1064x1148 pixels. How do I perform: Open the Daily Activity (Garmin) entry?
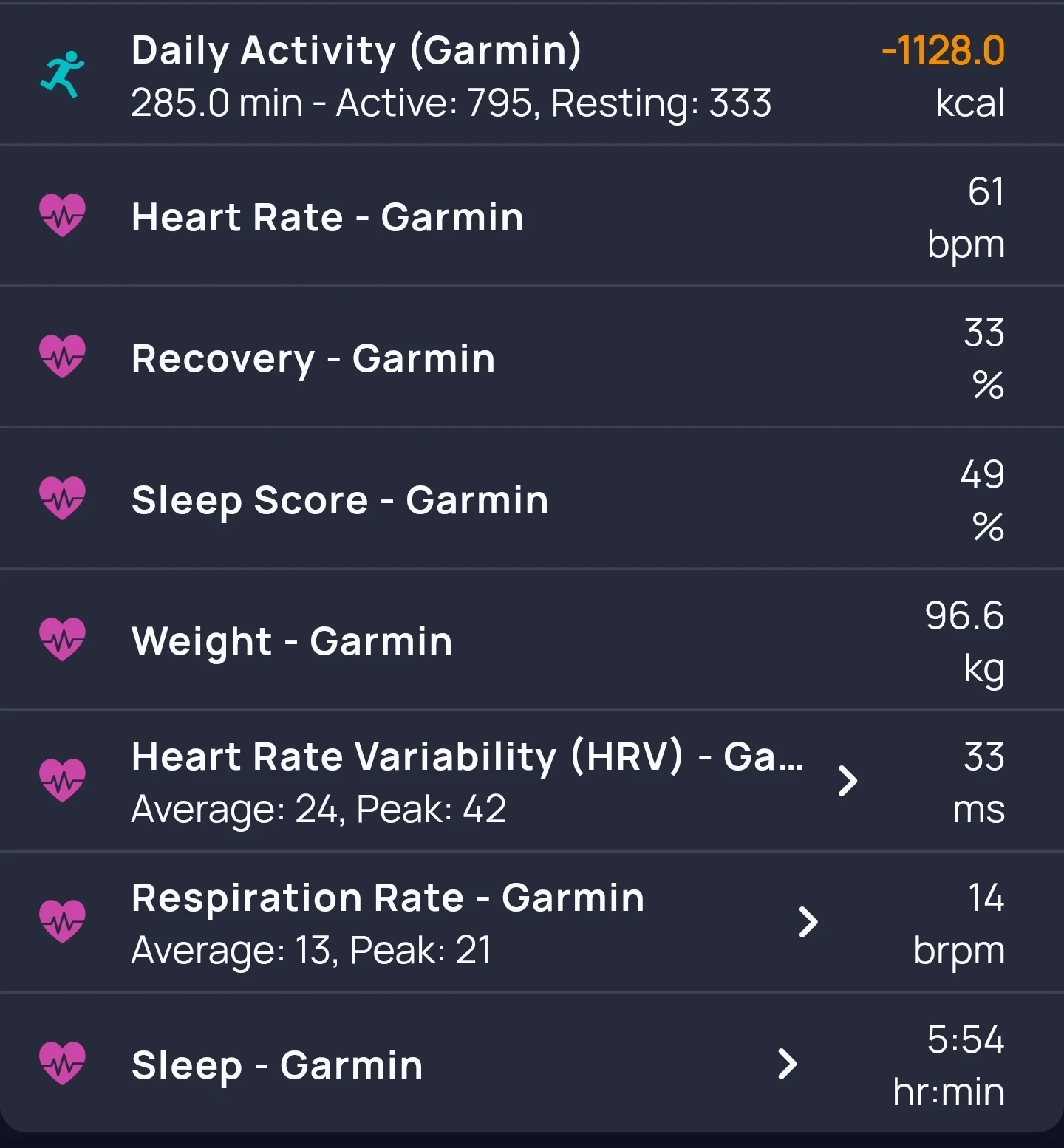point(532,75)
